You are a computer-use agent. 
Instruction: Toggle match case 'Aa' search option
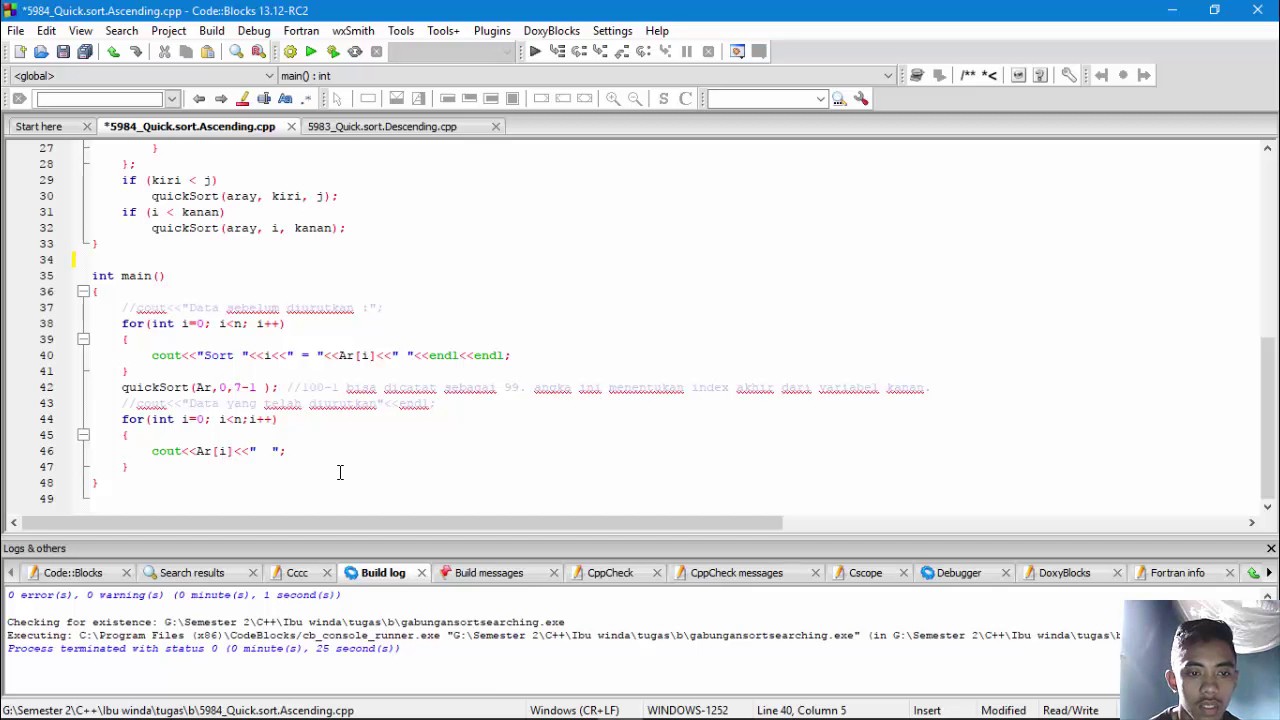tap(286, 98)
